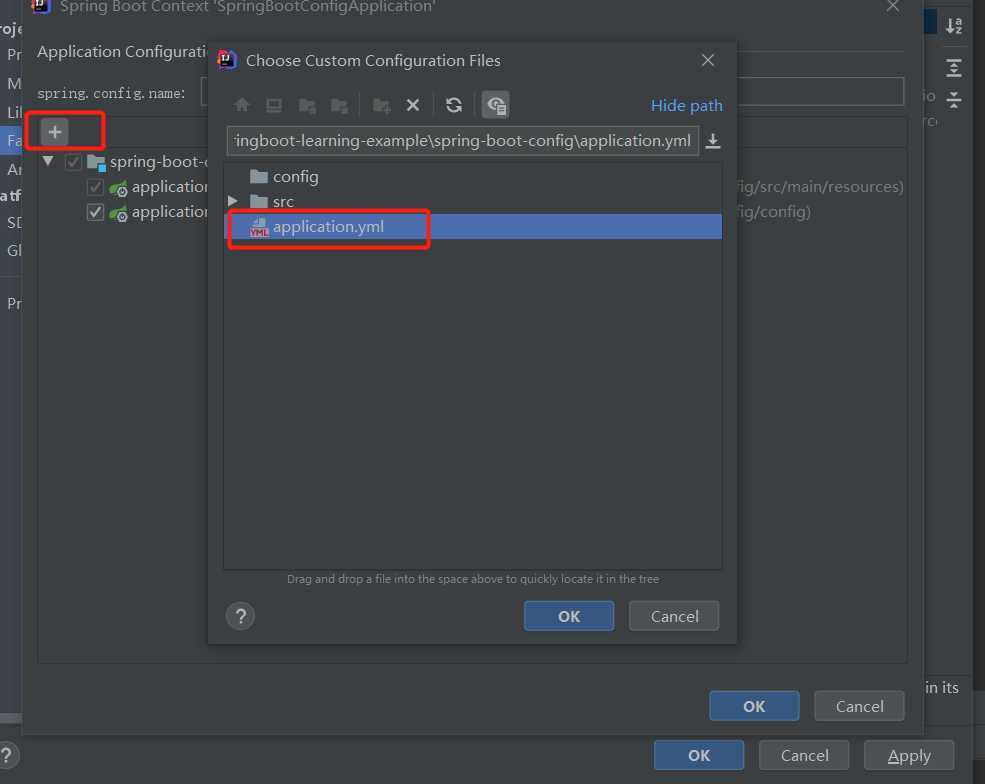Image resolution: width=985 pixels, height=784 pixels.
Task: Refresh the file tree
Action: tap(454, 105)
